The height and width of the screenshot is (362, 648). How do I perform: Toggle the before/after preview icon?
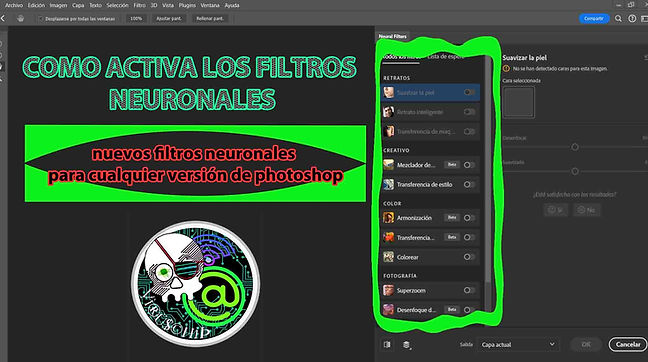pos(387,345)
